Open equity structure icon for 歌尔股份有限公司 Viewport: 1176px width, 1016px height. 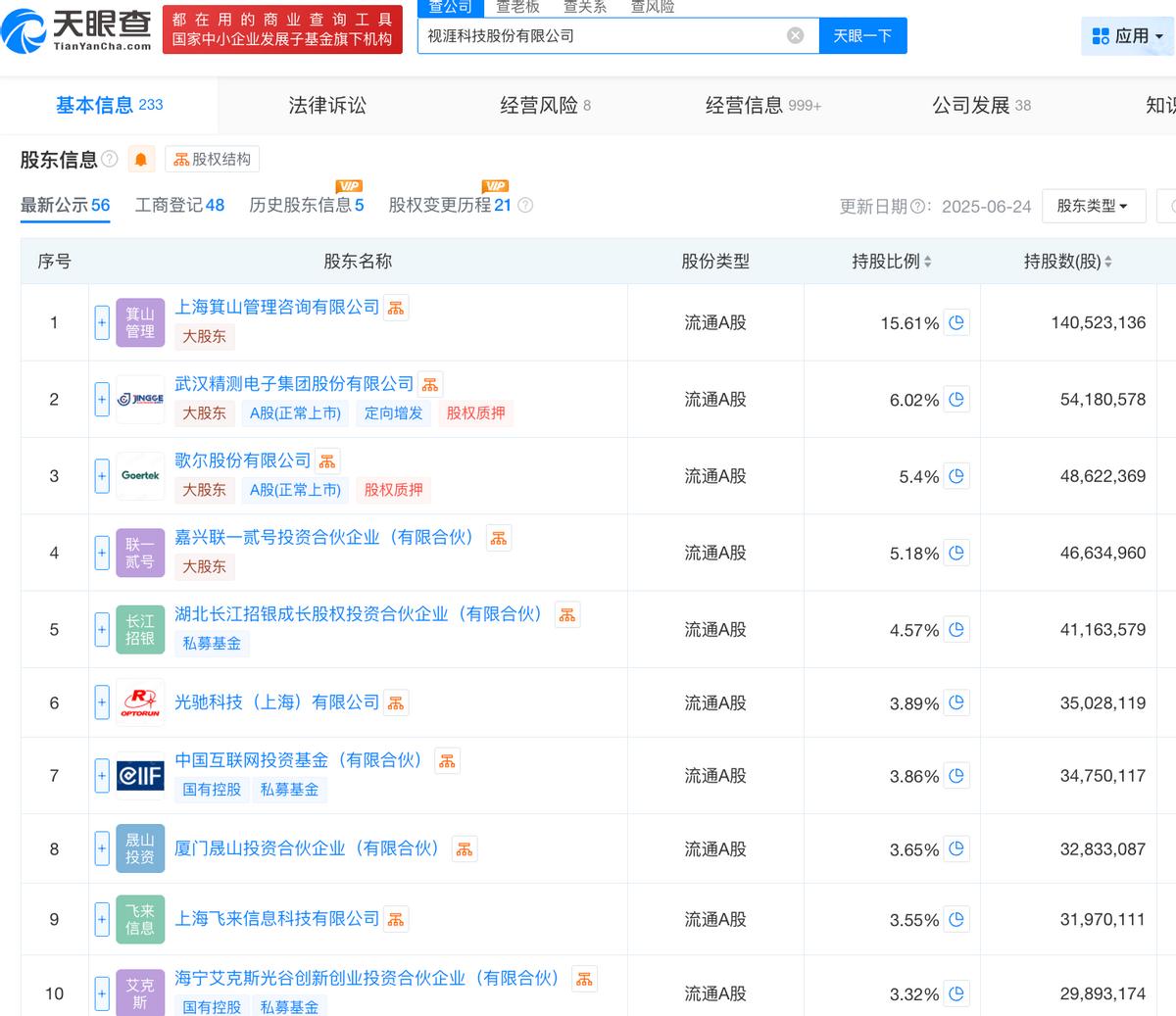pyautogui.click(x=327, y=461)
